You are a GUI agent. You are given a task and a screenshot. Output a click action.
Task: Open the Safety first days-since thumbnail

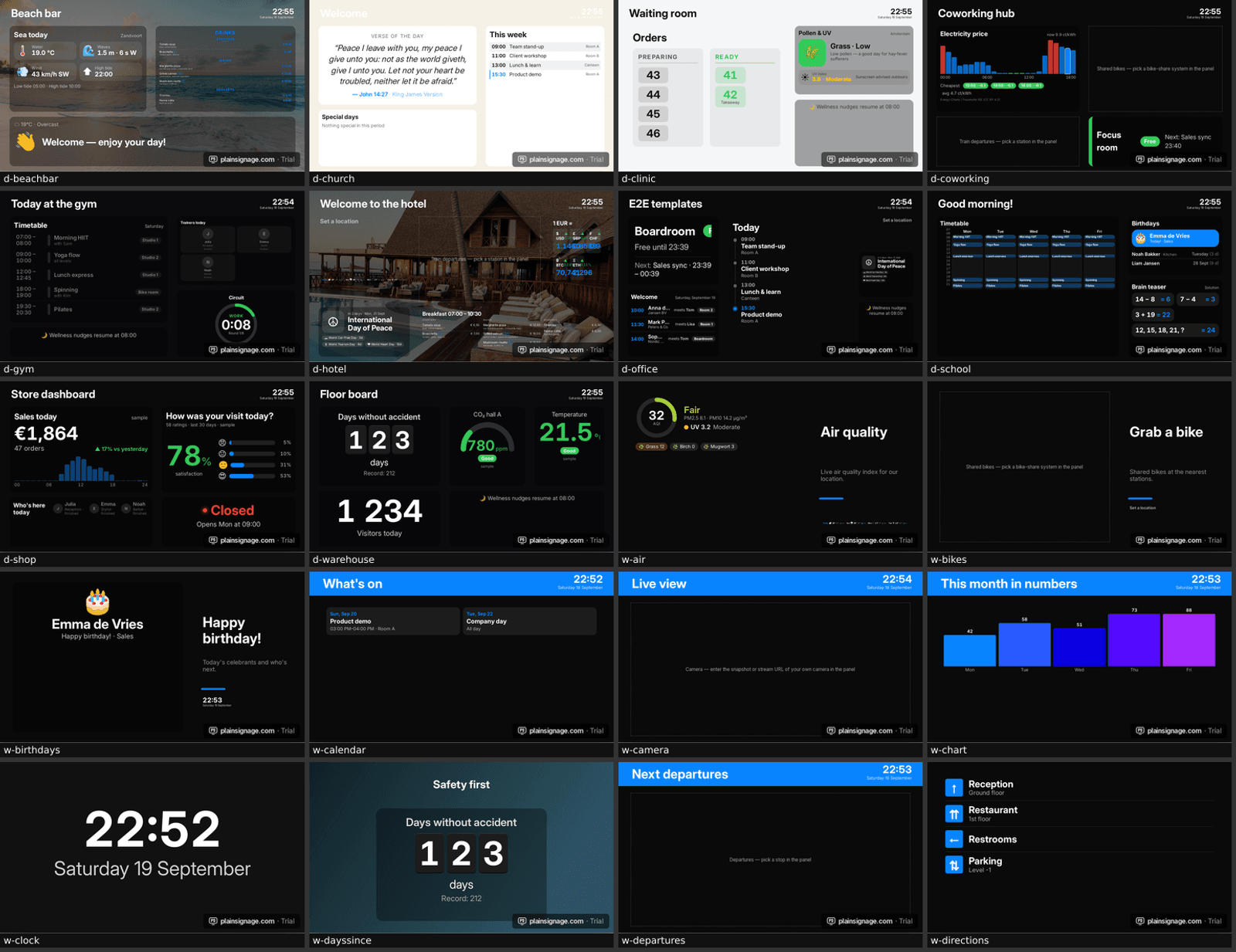pos(461,848)
